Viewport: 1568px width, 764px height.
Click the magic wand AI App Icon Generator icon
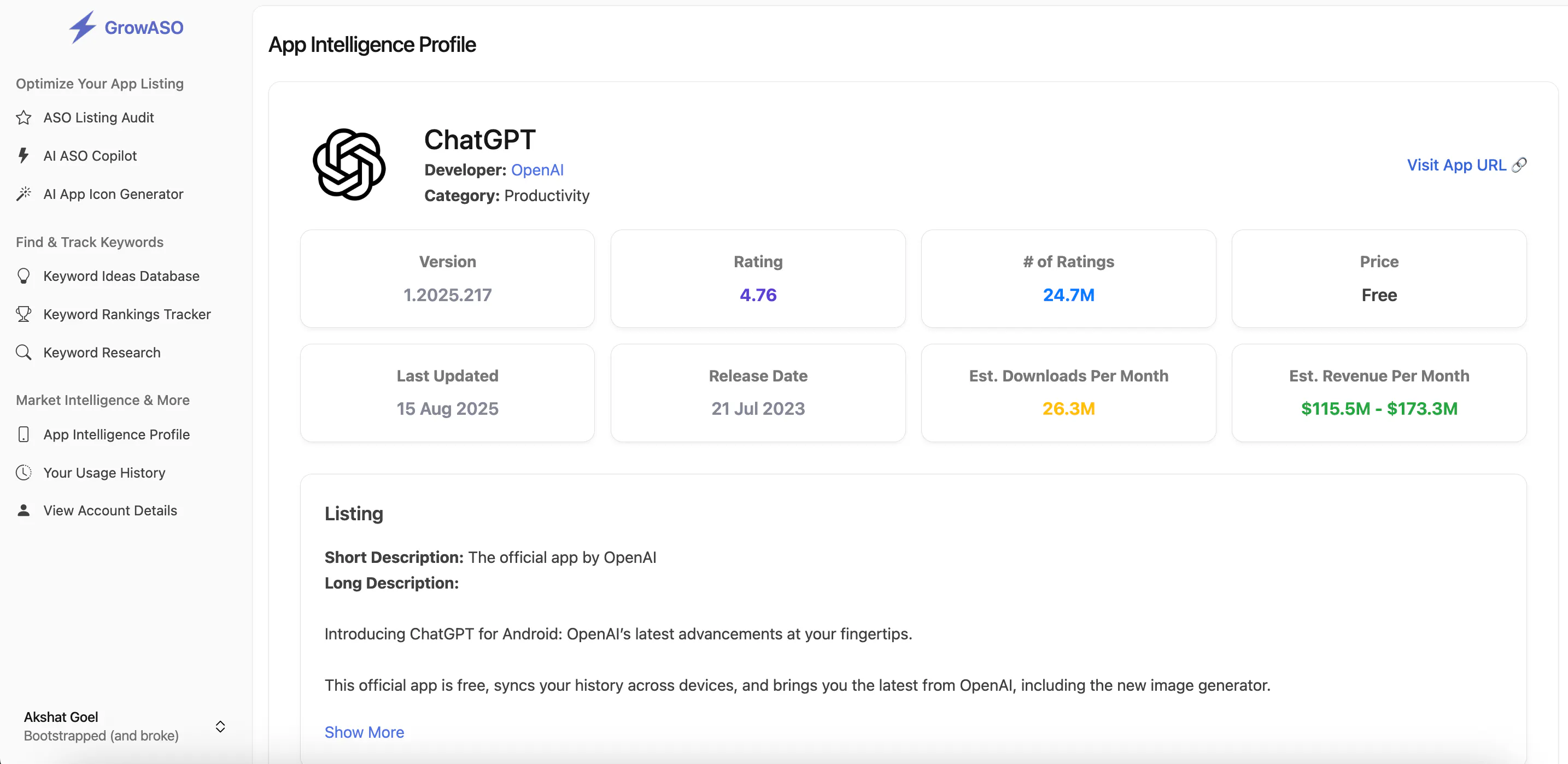24,194
